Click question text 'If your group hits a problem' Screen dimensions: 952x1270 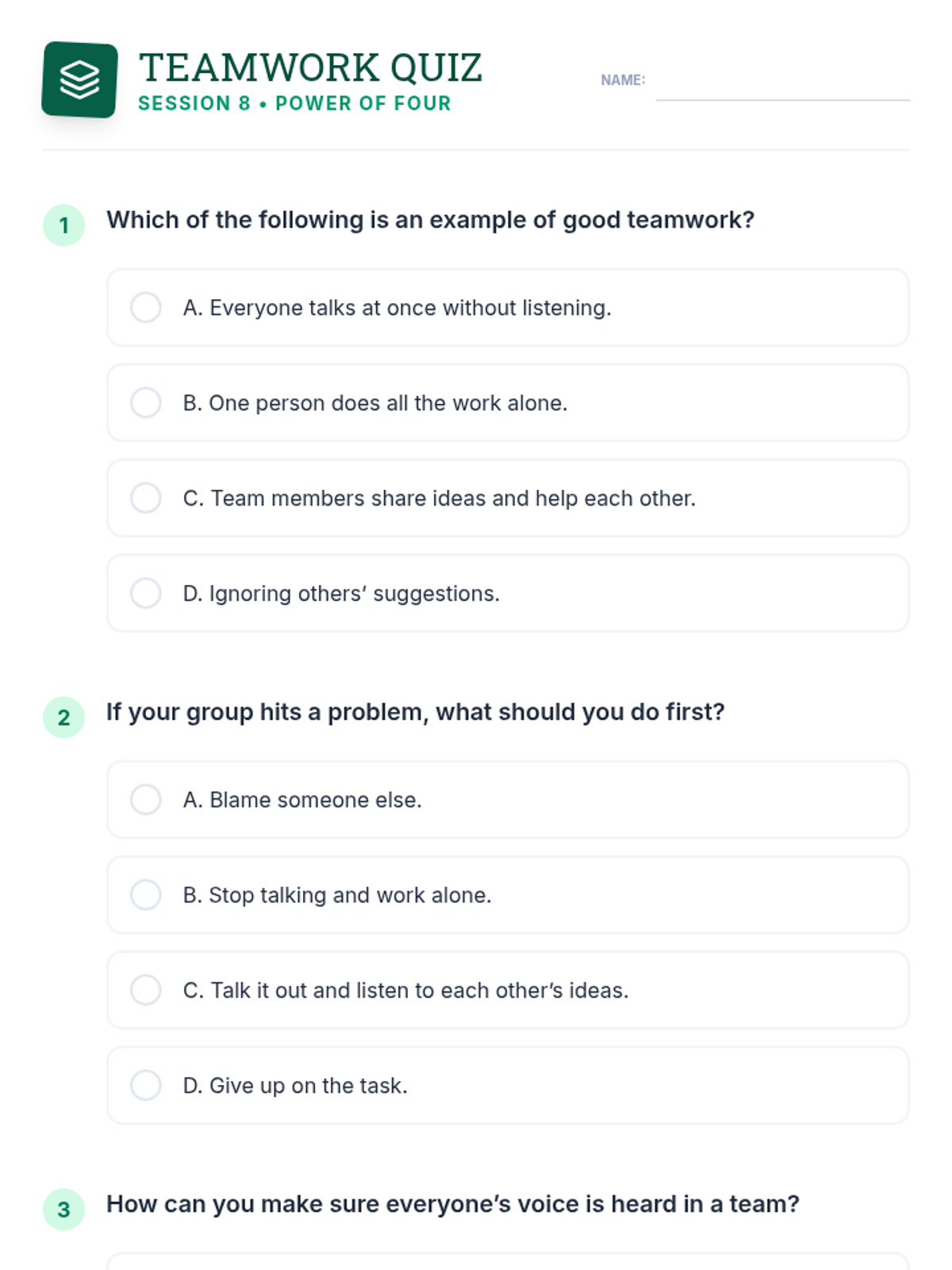(x=416, y=712)
